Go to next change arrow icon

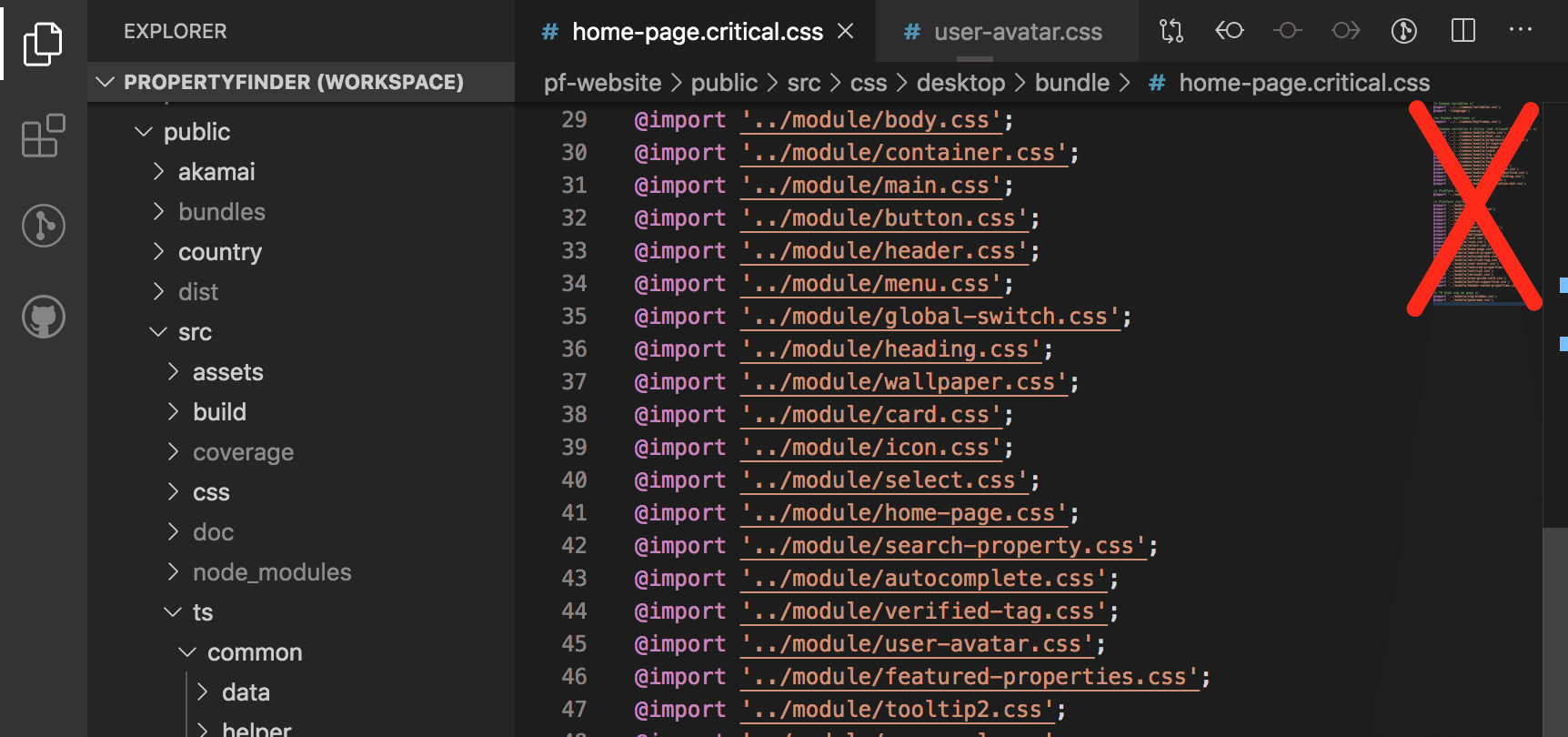coord(1345,31)
